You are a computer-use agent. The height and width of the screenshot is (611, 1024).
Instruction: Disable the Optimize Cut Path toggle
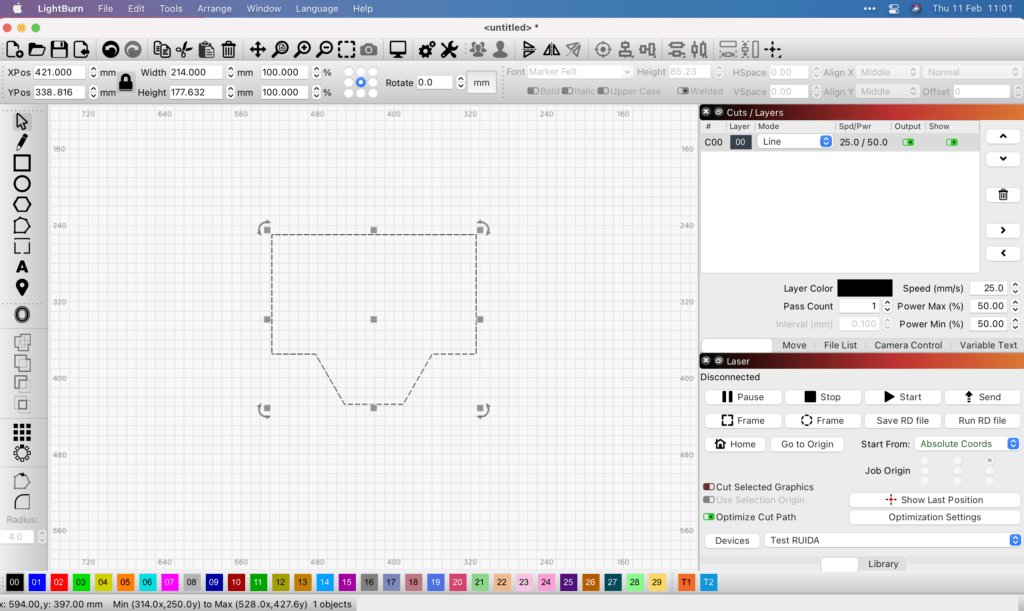click(x=709, y=517)
